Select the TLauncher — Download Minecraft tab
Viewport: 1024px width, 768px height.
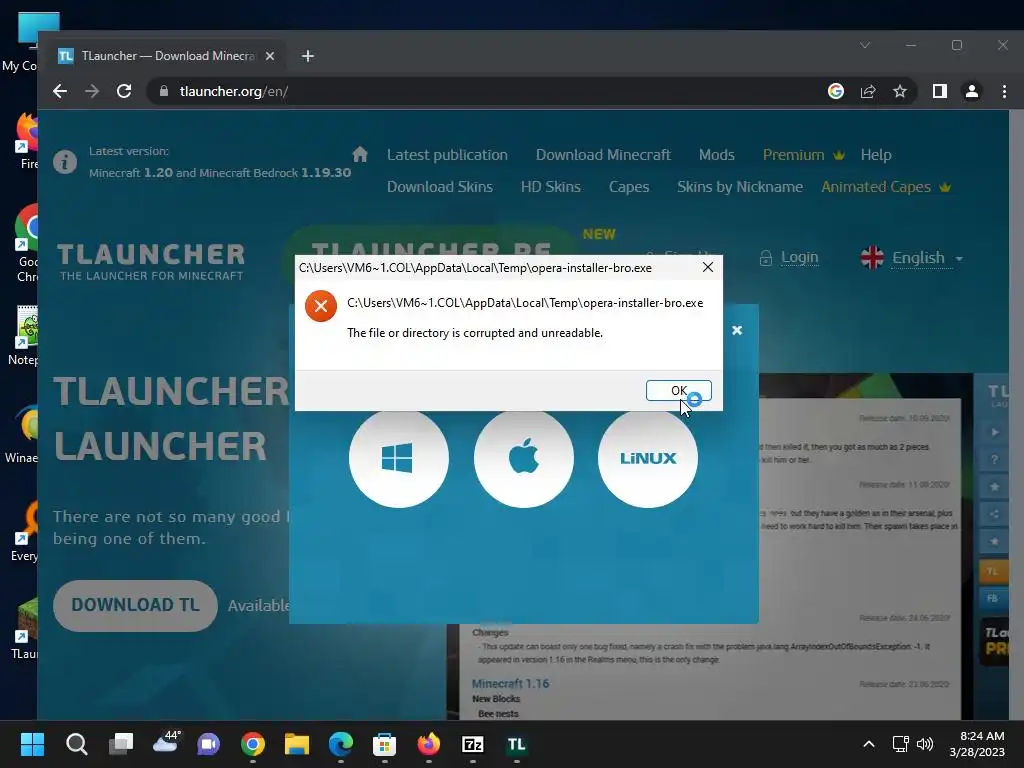(167, 56)
